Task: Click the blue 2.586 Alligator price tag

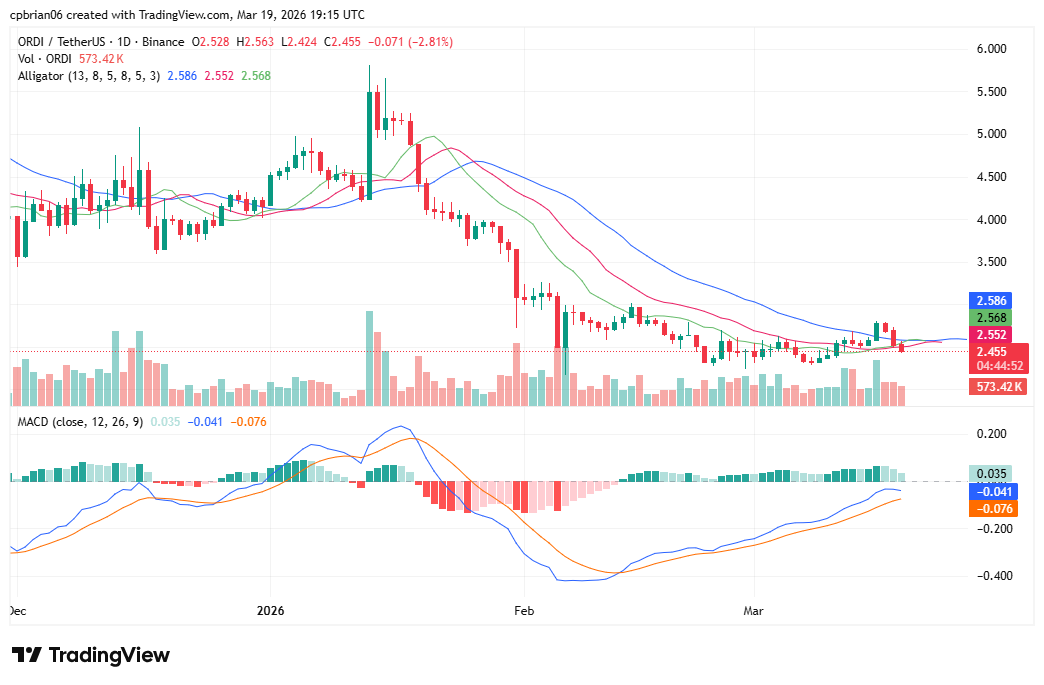Action: tap(992, 300)
